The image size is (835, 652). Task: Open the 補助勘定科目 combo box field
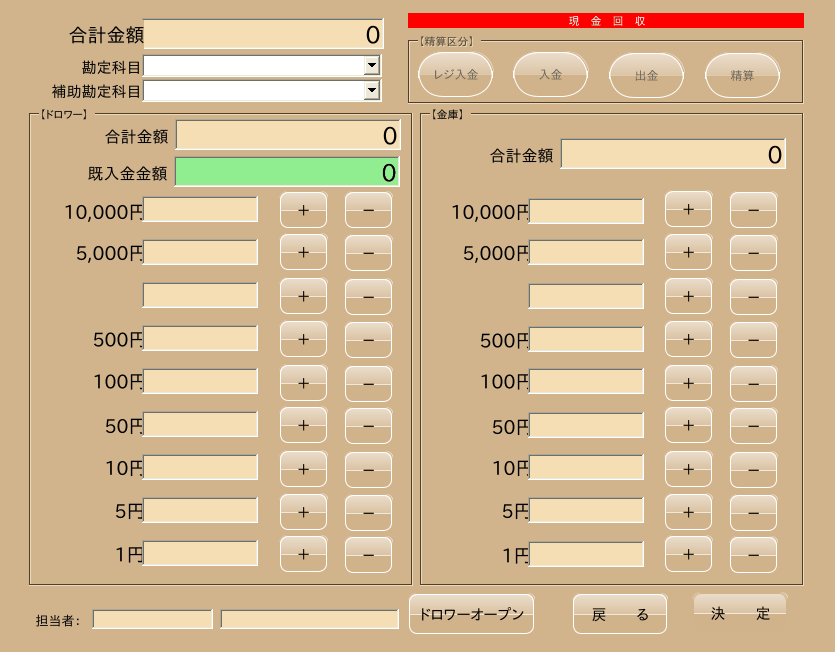click(x=262, y=91)
